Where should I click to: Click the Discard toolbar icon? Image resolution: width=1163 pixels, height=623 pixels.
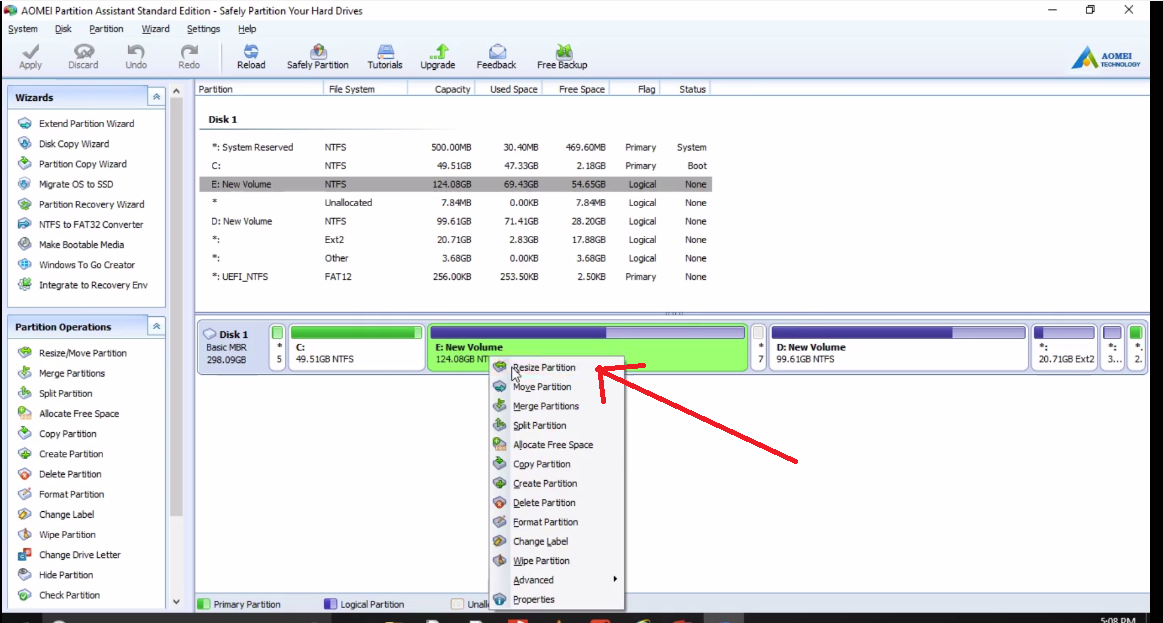[x=83, y=56]
